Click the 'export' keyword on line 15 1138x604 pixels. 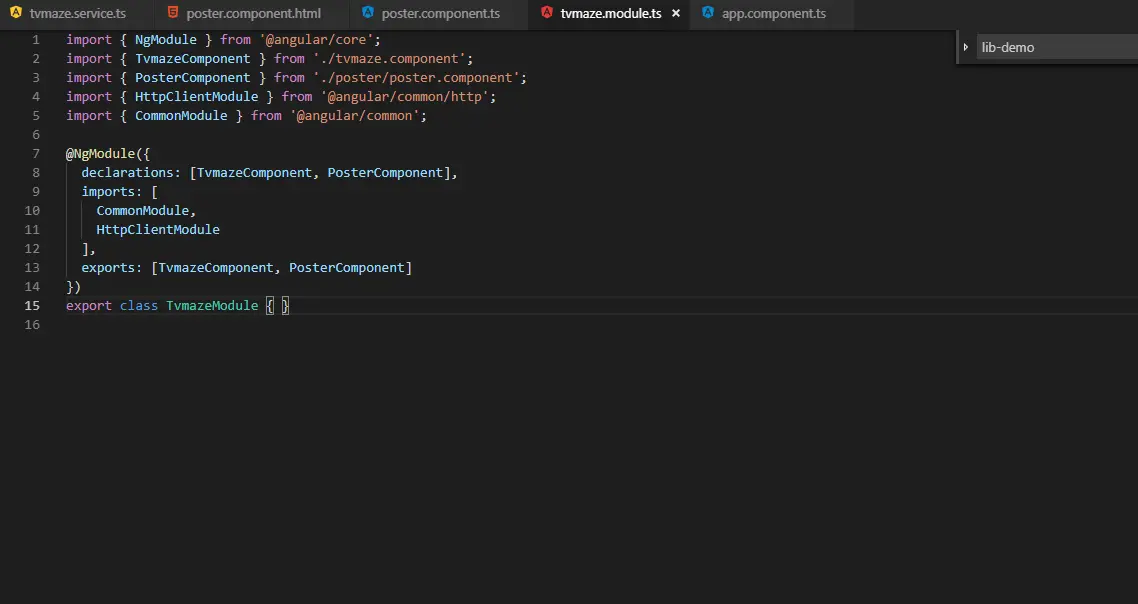pyautogui.click(x=89, y=306)
